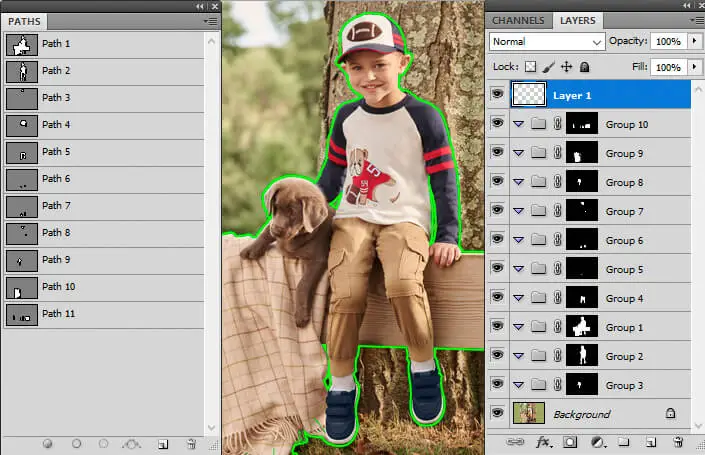Click the Lock image pixels brush icon

(548, 67)
